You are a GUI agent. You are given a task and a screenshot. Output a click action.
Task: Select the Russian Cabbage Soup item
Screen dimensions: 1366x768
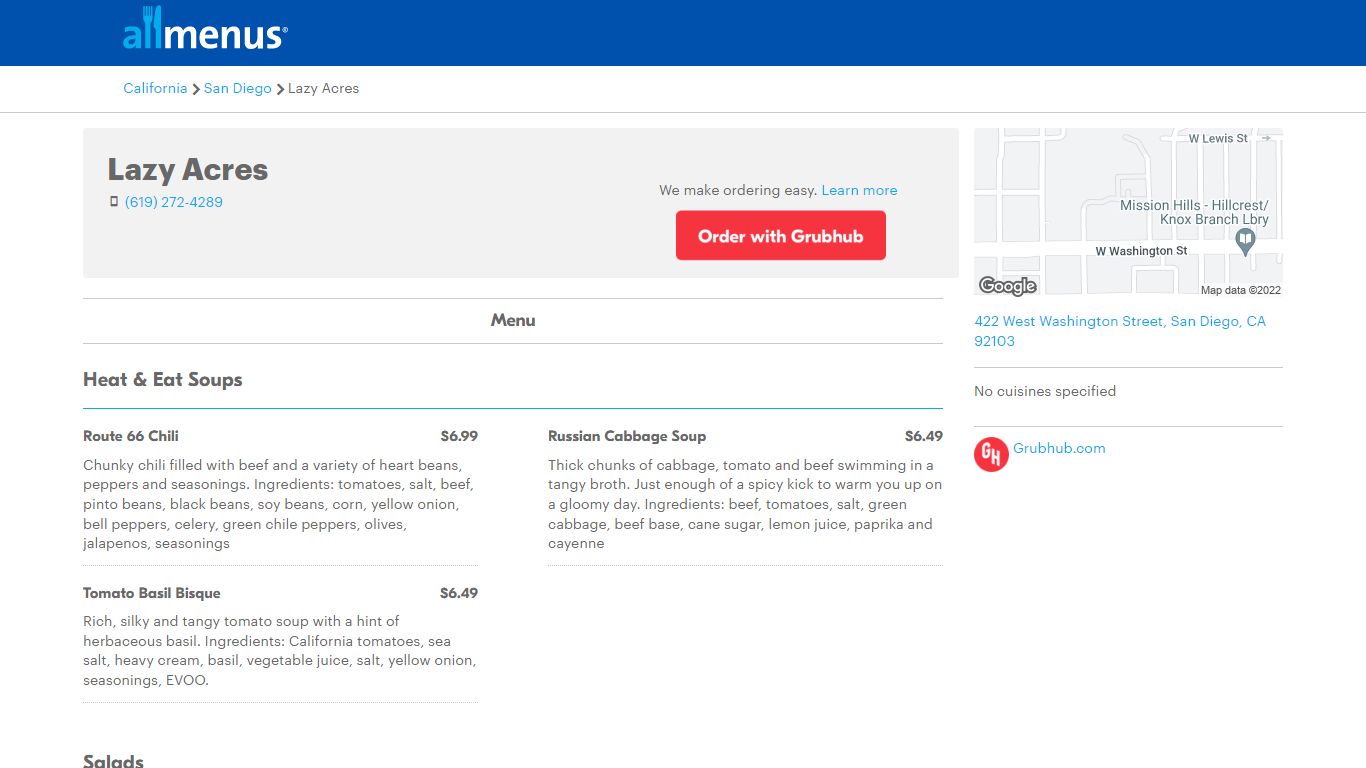coord(627,436)
